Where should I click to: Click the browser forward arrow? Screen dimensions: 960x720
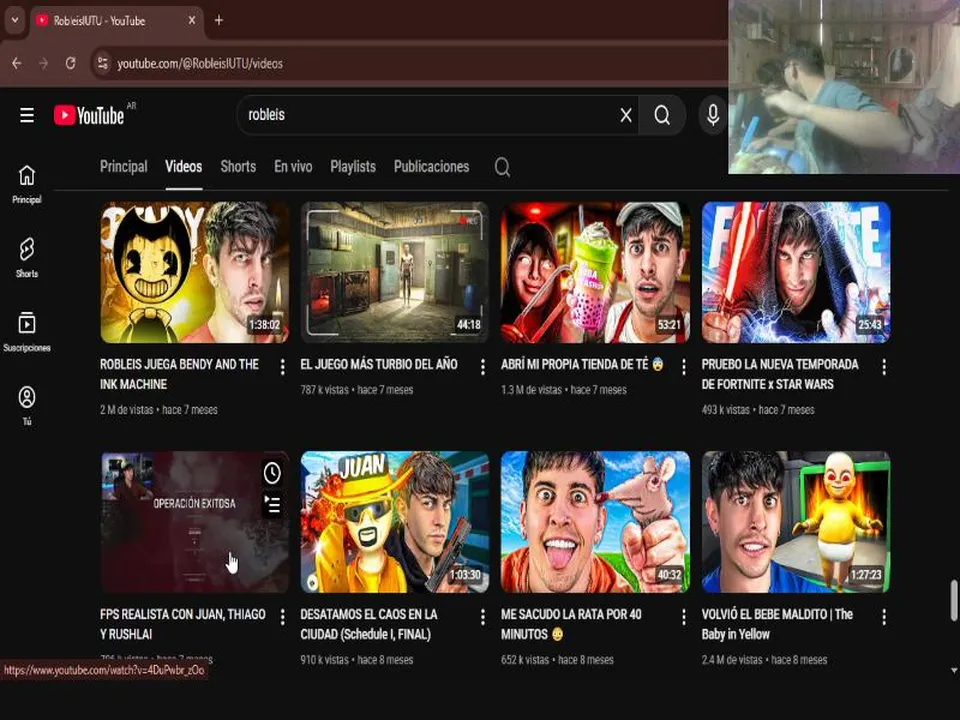coord(43,63)
